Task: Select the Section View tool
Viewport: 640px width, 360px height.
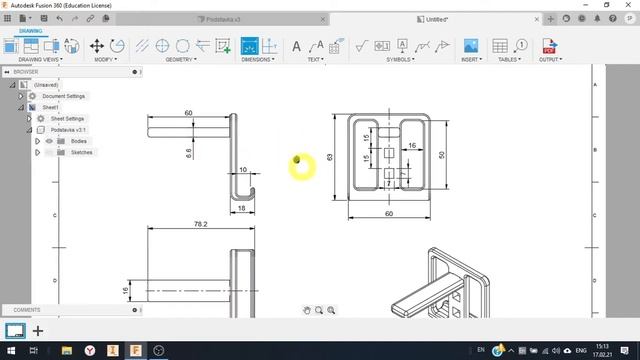Action: [51, 46]
